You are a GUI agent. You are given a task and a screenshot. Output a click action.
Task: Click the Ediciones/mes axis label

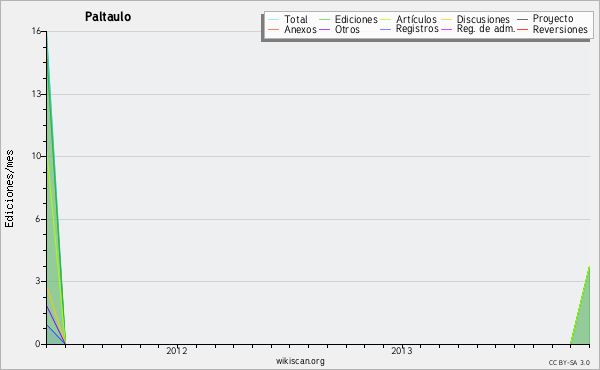pos(9,189)
